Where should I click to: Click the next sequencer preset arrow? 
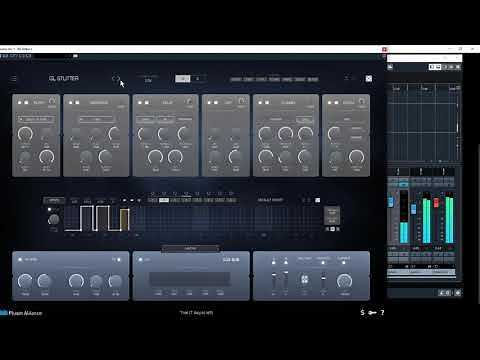pos(309,200)
